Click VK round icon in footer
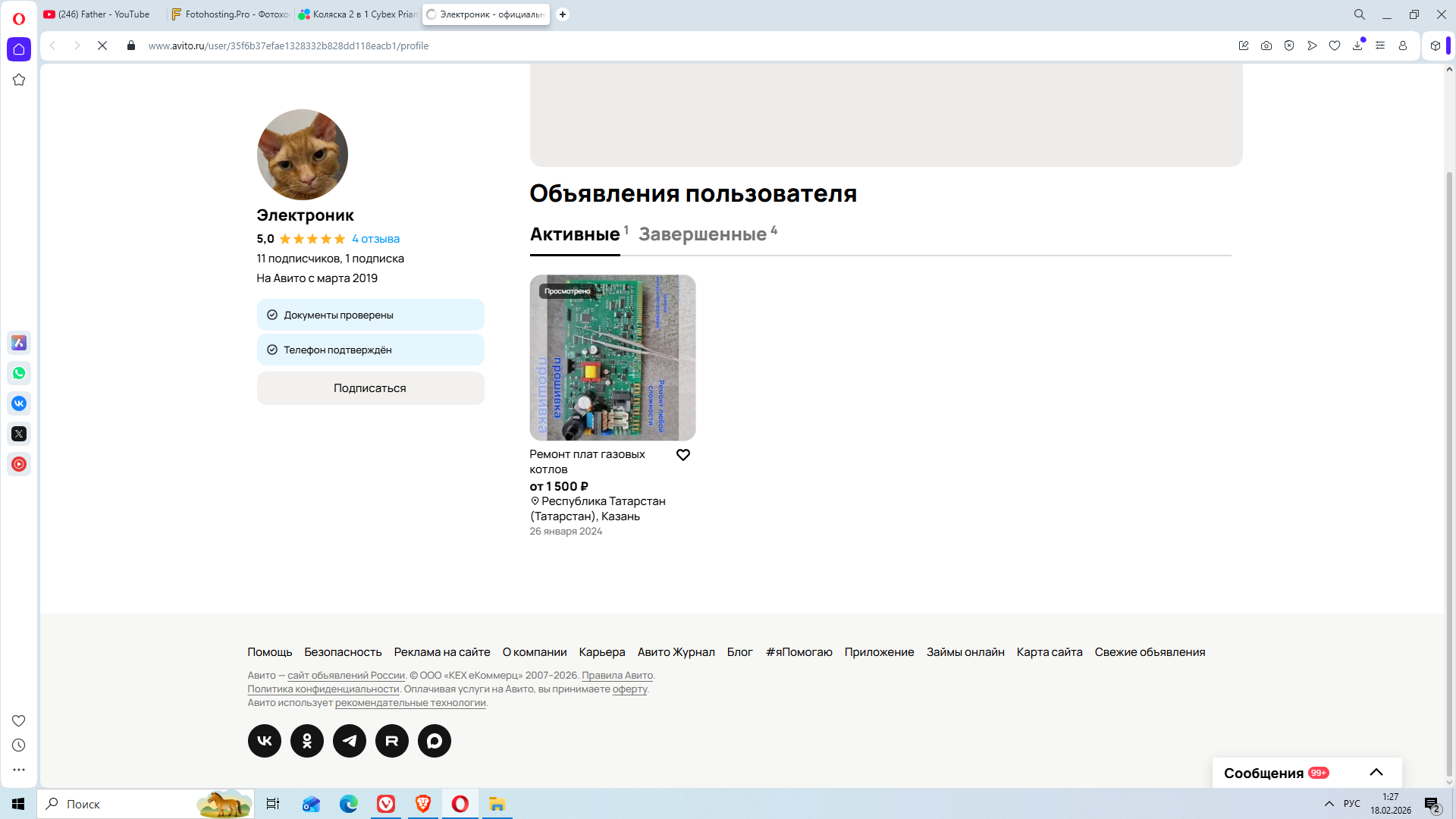Screen dimensions: 1456x819 [x=265, y=741]
